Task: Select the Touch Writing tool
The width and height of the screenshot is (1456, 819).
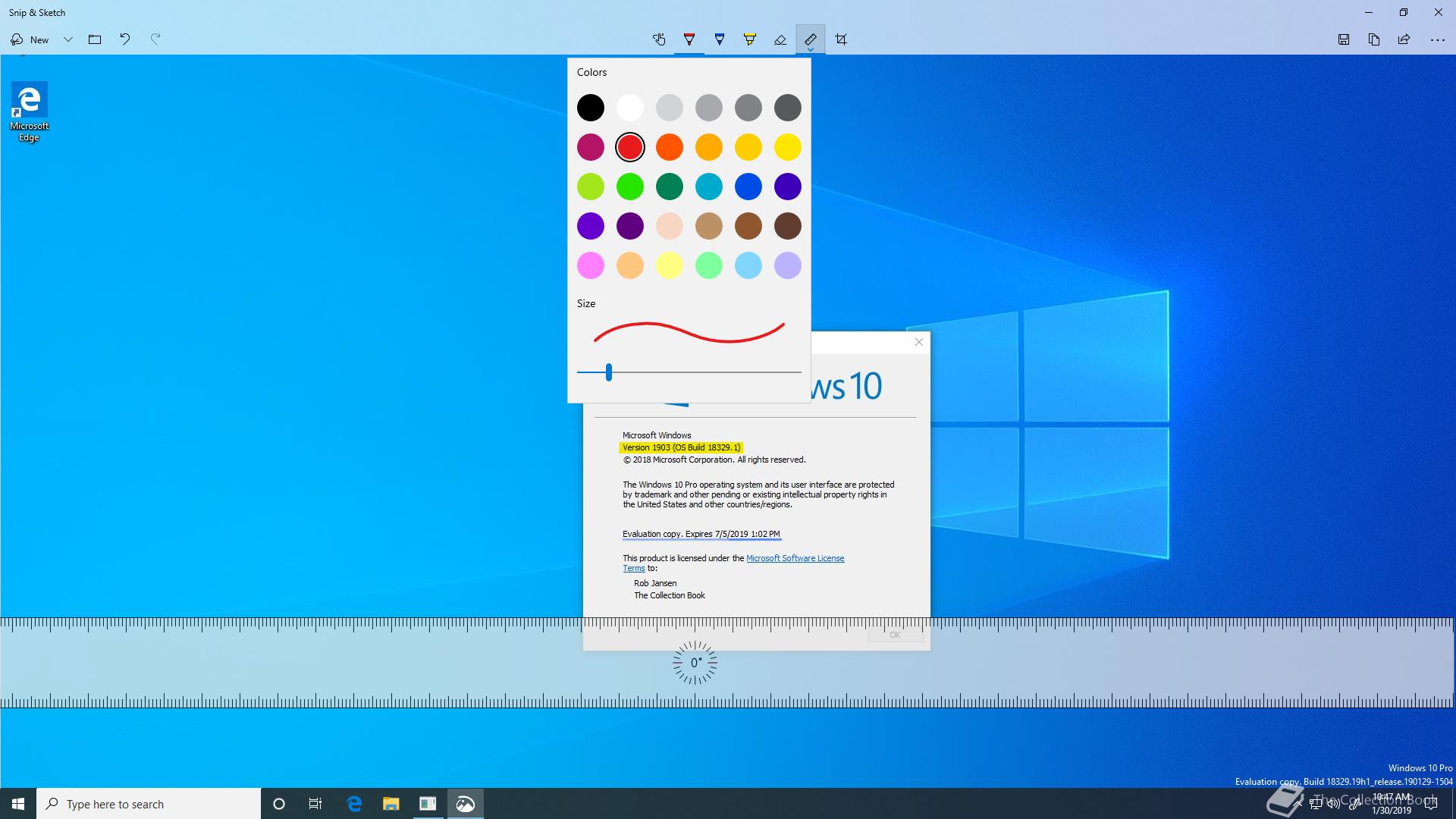Action: tap(659, 39)
